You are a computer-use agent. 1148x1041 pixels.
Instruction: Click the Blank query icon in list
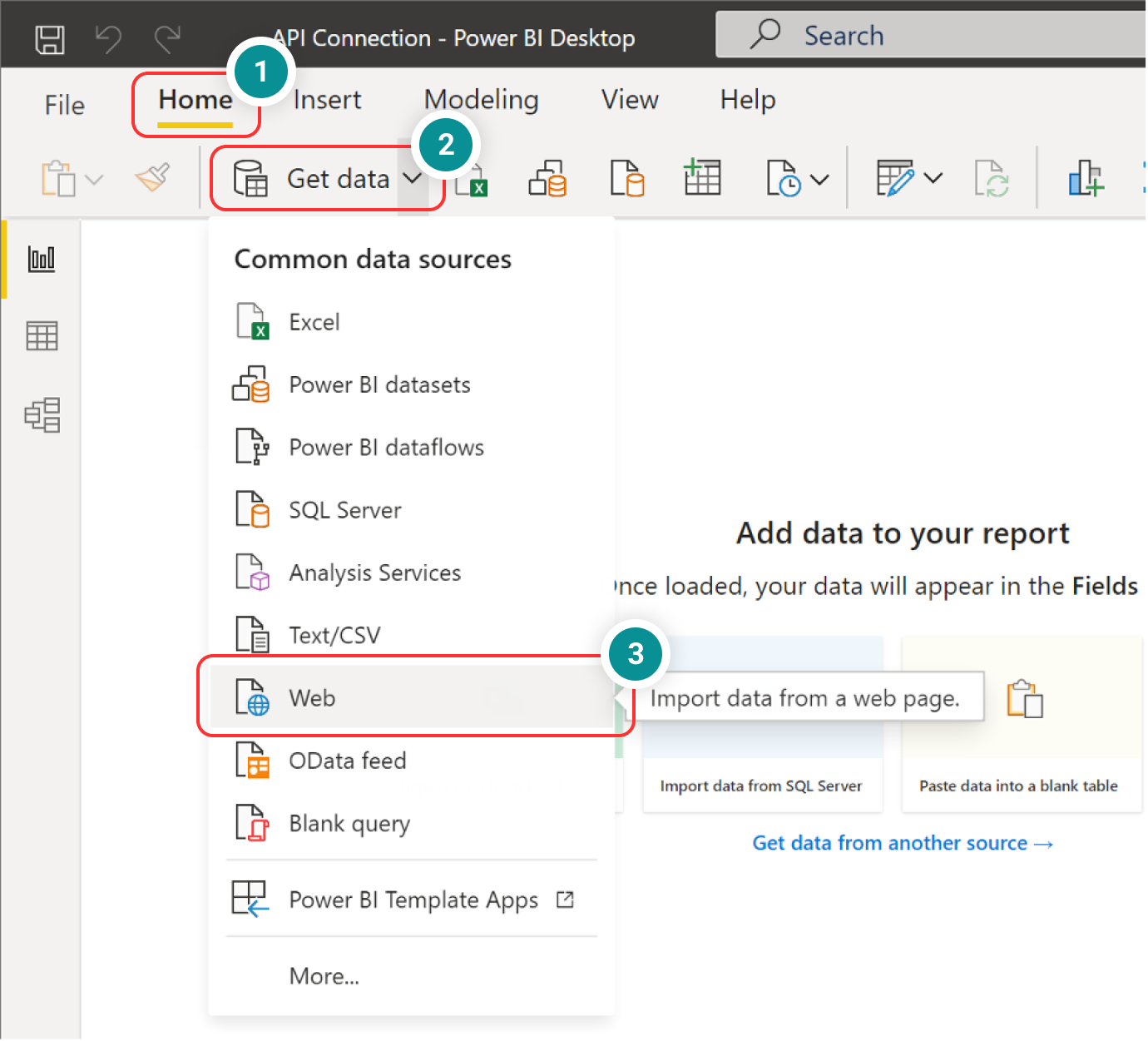[252, 822]
